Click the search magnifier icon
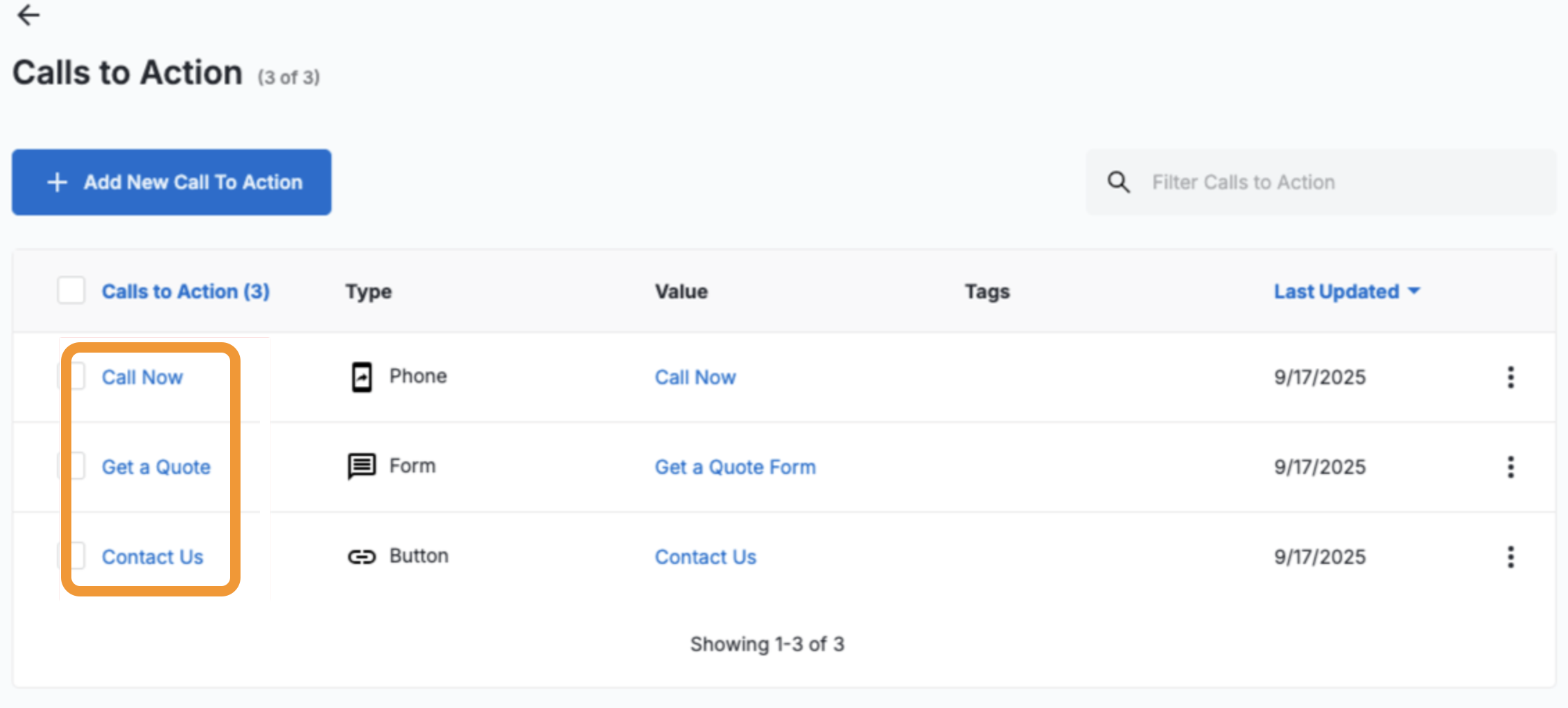Image resolution: width=1568 pixels, height=708 pixels. (x=1118, y=182)
